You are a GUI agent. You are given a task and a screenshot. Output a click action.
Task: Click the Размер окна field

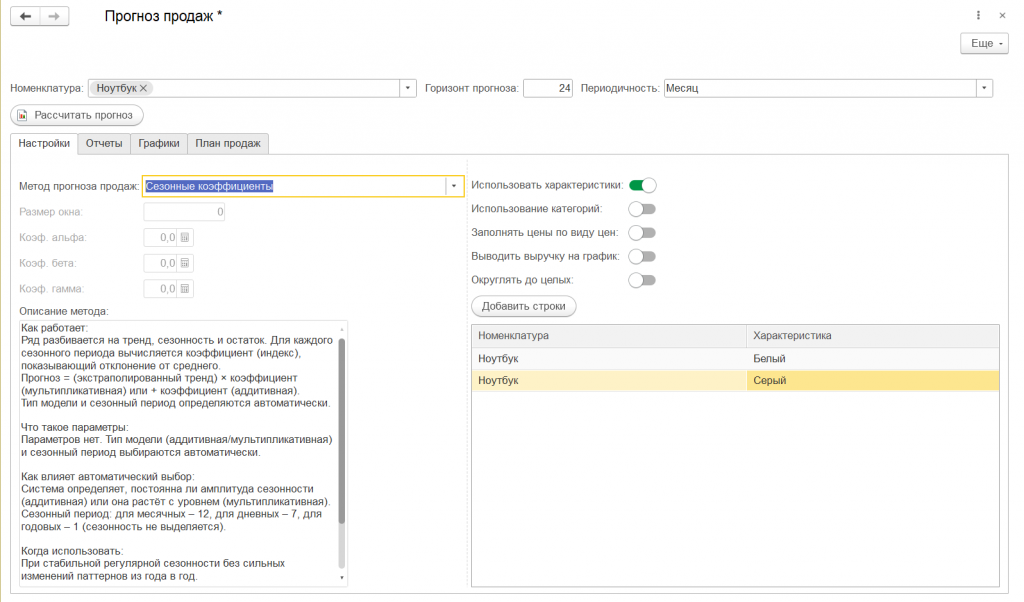[184, 212]
